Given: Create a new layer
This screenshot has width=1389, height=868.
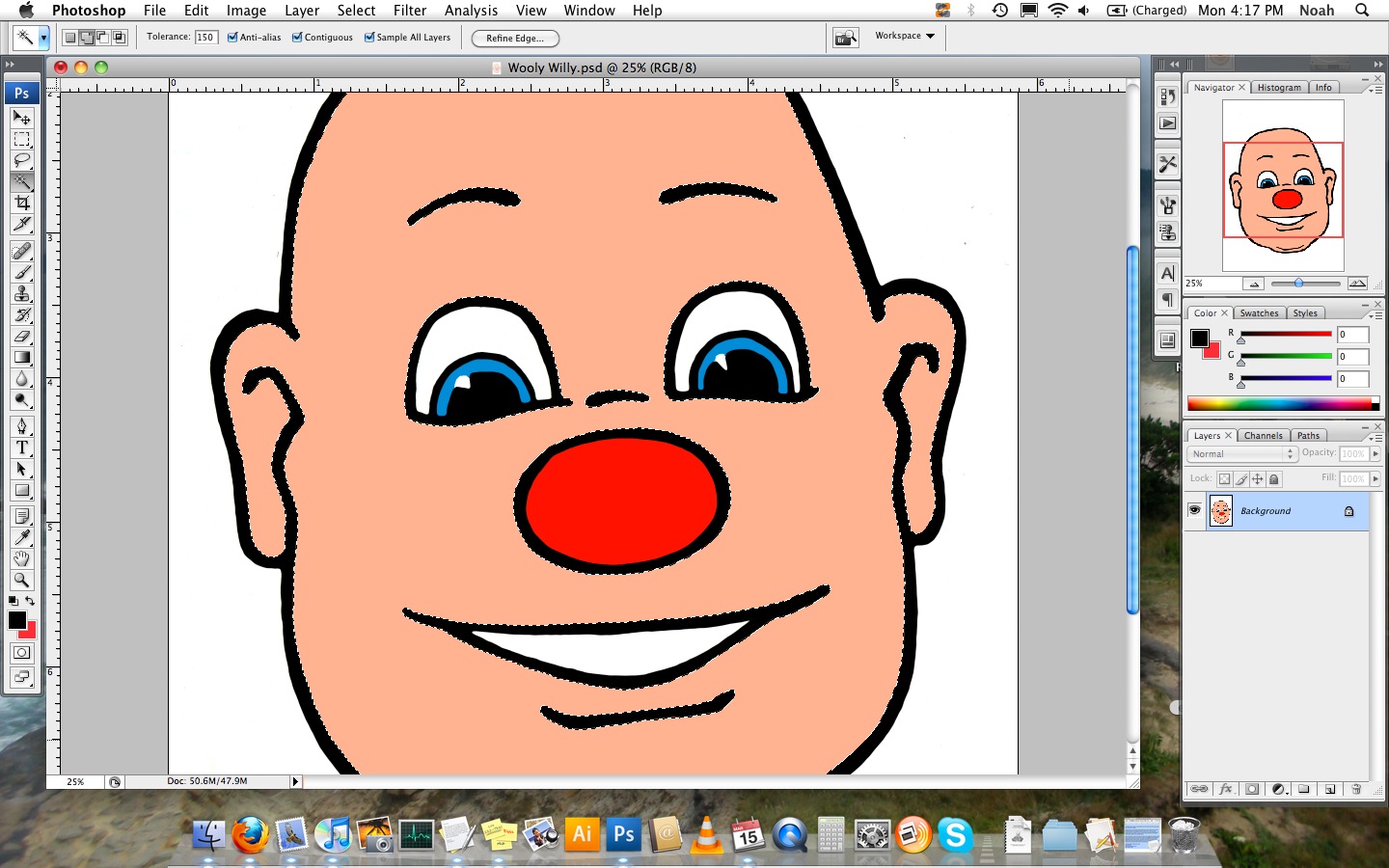Looking at the screenshot, I should pos(1329,789).
